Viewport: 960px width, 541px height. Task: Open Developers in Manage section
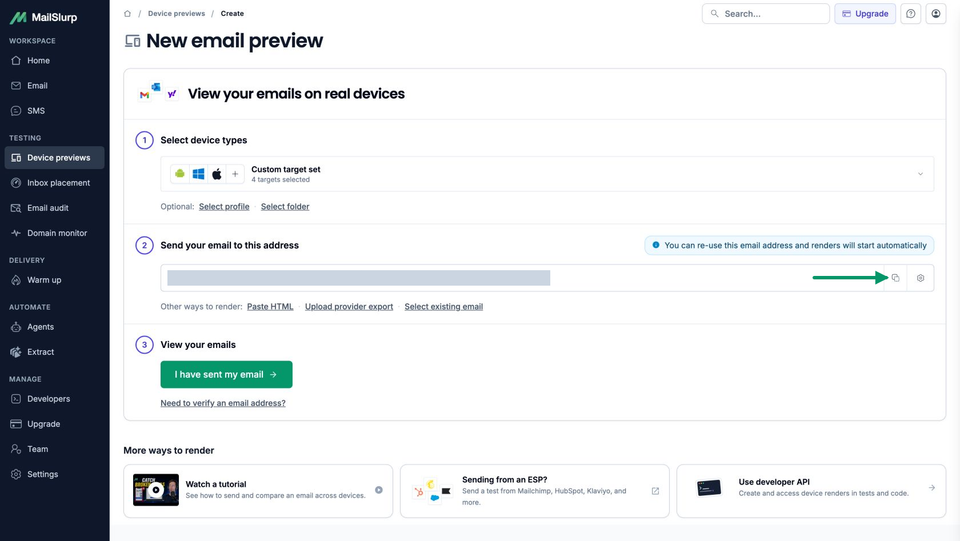[x=54, y=399]
